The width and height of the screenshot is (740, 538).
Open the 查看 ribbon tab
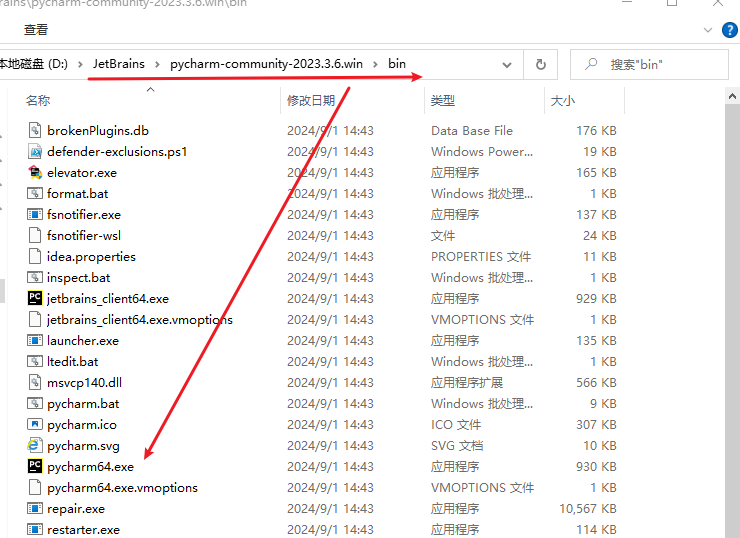(36, 30)
